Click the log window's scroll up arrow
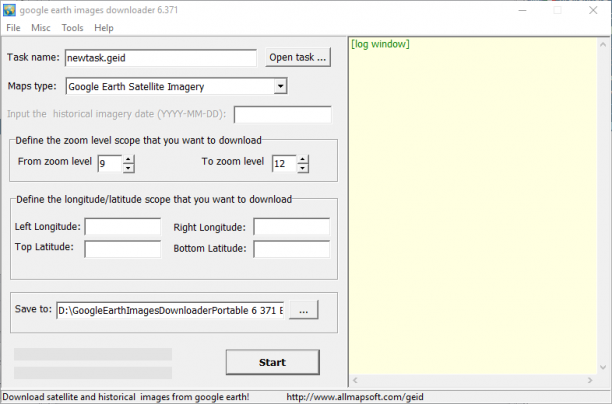Image resolution: width=612 pixels, height=404 pixels. (603, 44)
